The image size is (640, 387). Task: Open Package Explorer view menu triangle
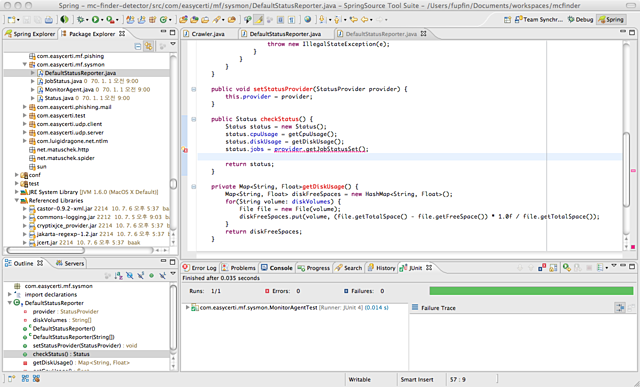(x=173, y=44)
